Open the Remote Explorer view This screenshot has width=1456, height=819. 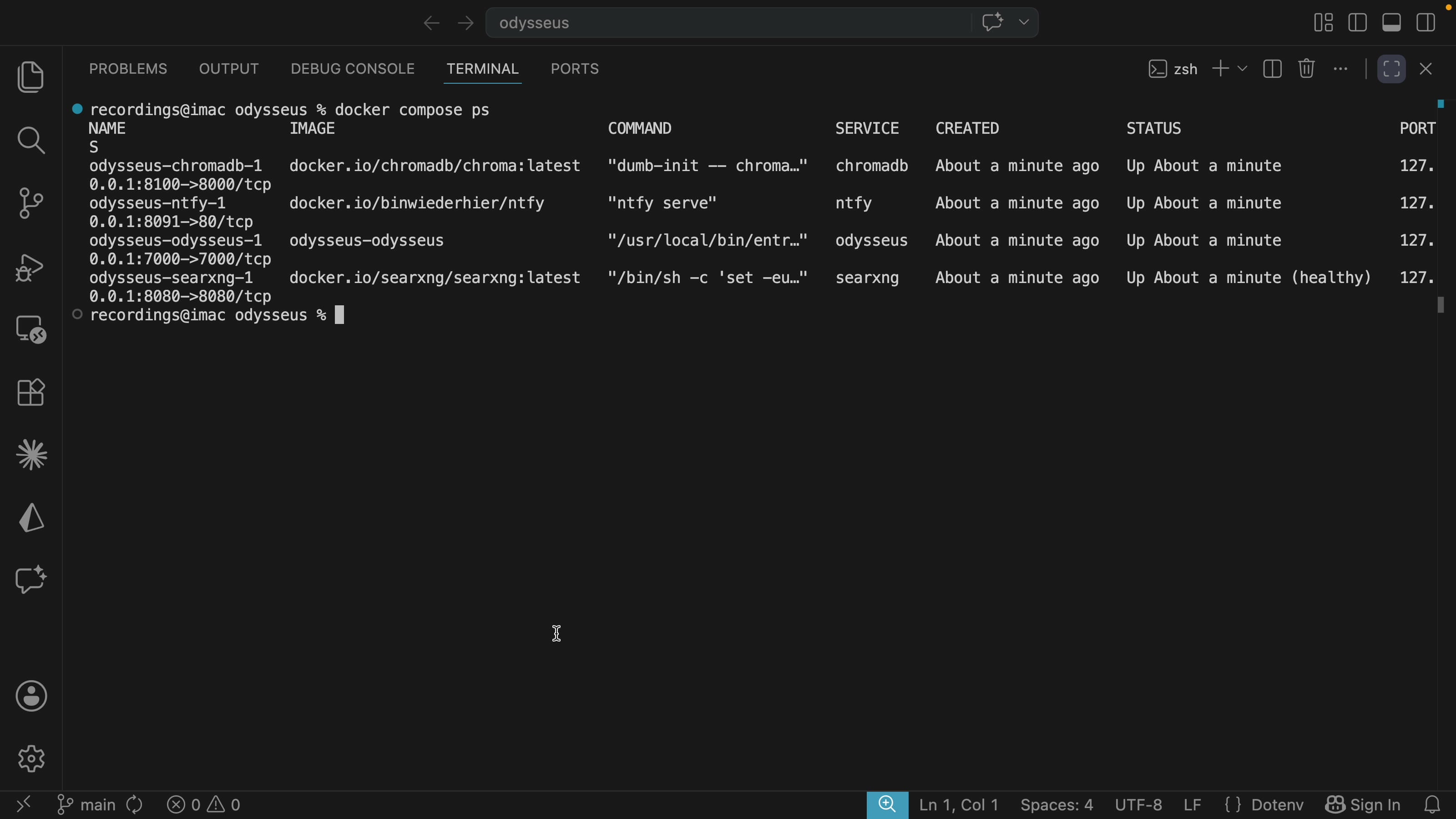pyautogui.click(x=31, y=329)
